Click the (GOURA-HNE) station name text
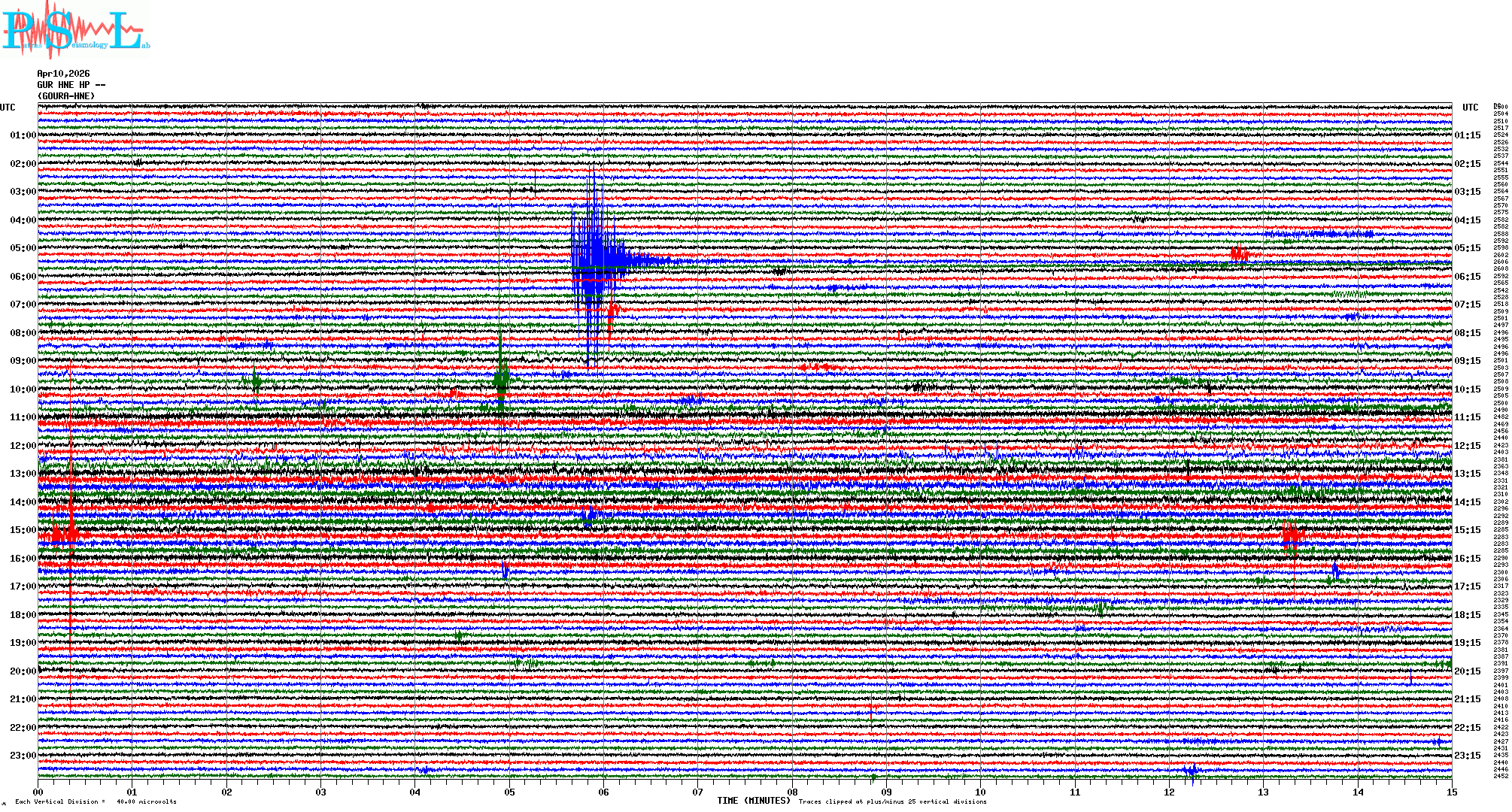This screenshot has height=812, width=1512. tap(66, 96)
